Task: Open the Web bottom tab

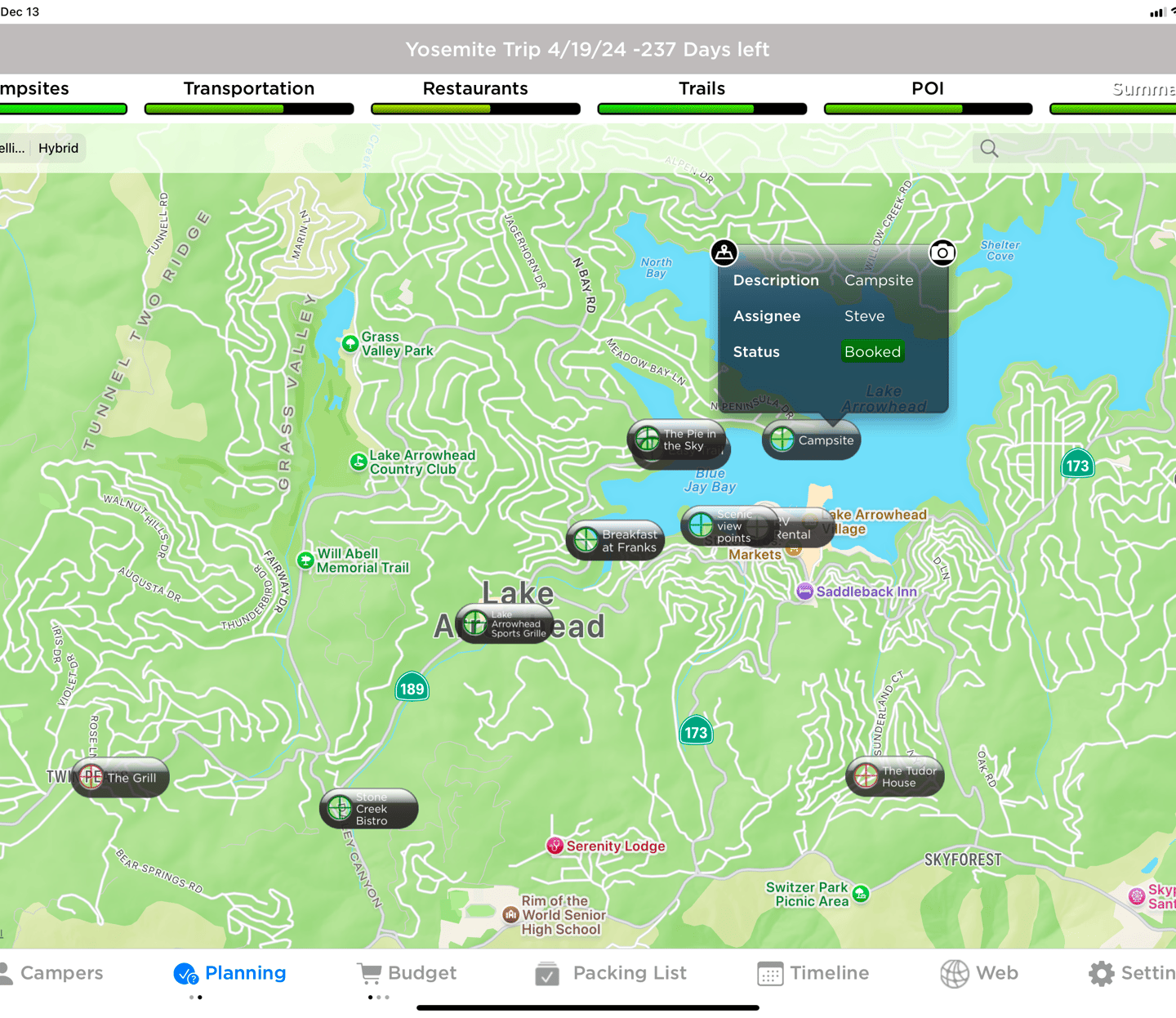Action: 979,973
